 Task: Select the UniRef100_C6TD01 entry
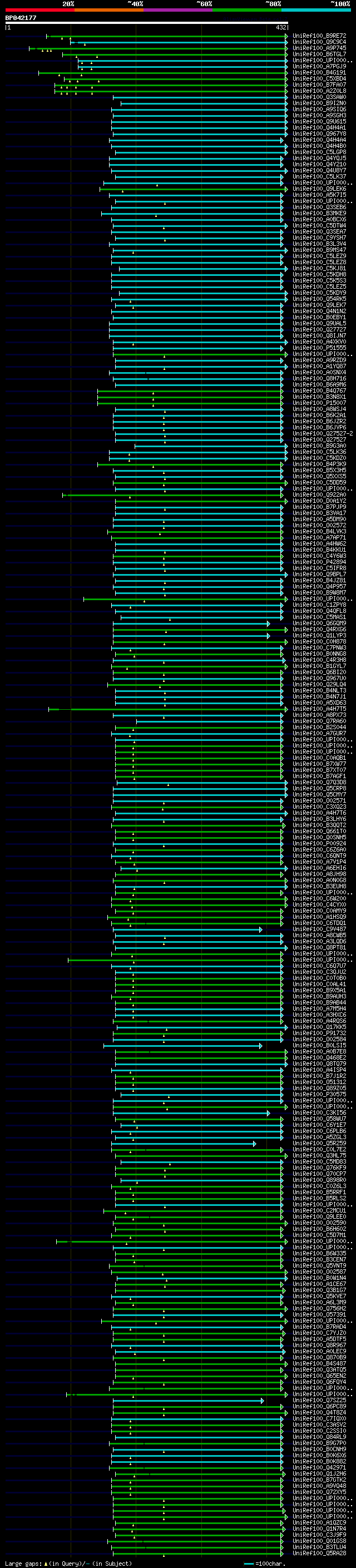tap(319, 923)
